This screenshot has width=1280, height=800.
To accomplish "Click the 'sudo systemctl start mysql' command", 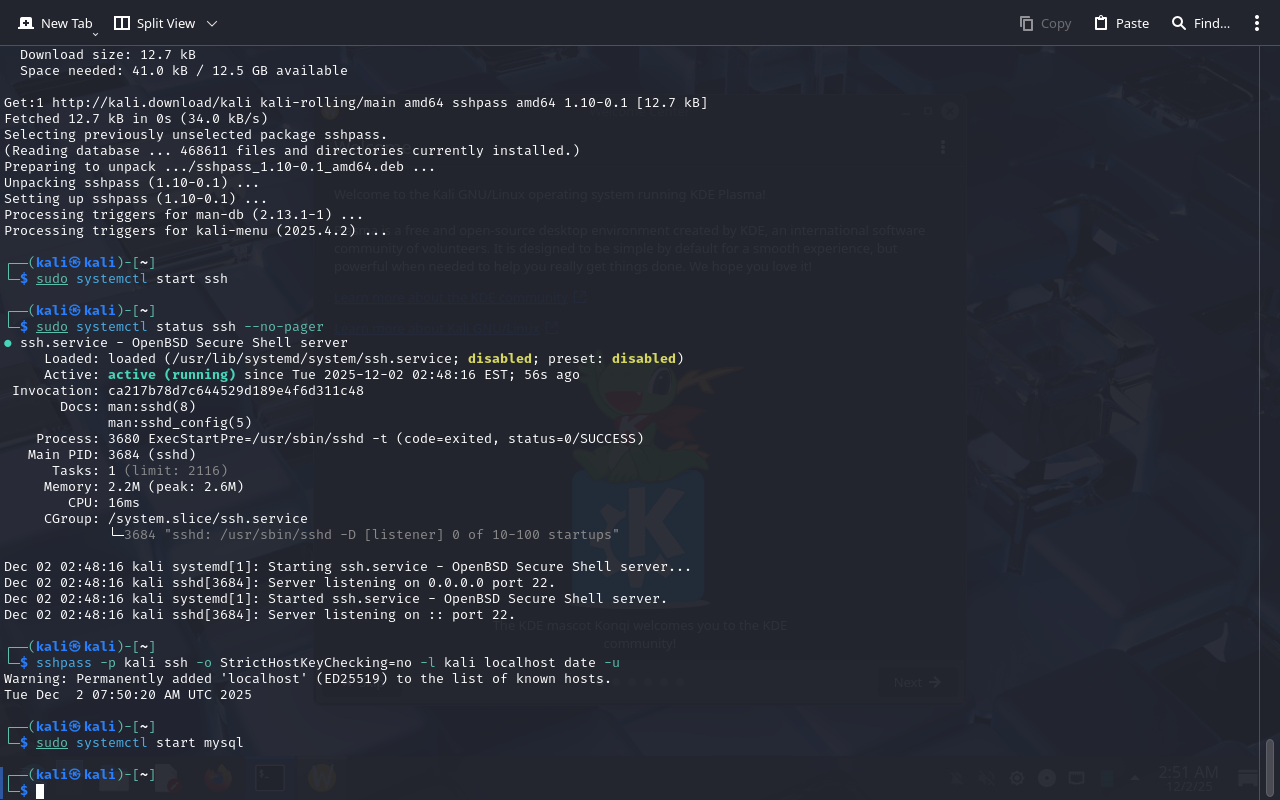I will click(x=140, y=743).
